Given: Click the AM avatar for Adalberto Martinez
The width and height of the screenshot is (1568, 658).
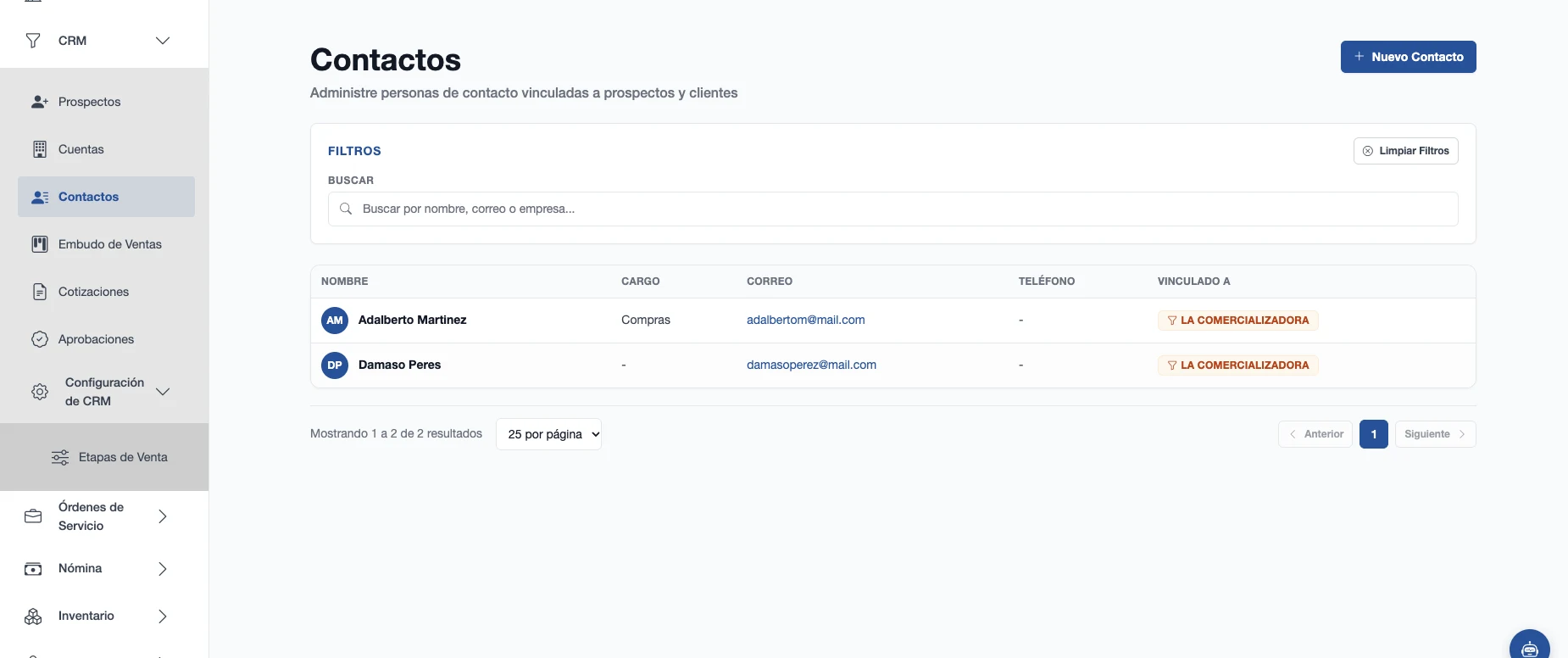Looking at the screenshot, I should [x=335, y=321].
